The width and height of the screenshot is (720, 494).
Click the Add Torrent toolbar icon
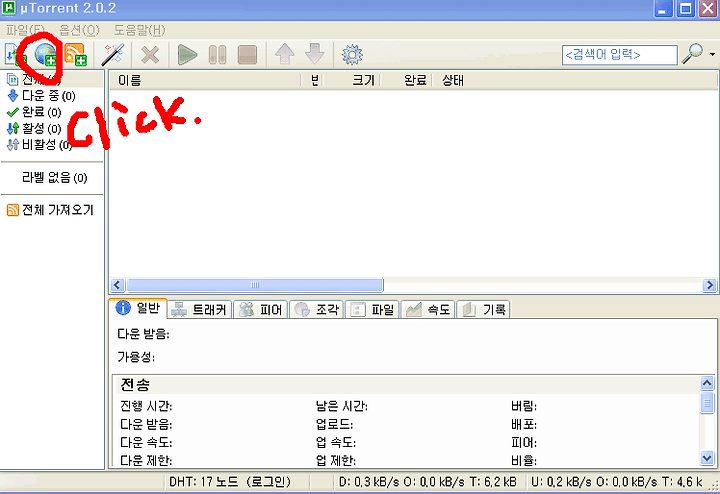[x=14, y=54]
